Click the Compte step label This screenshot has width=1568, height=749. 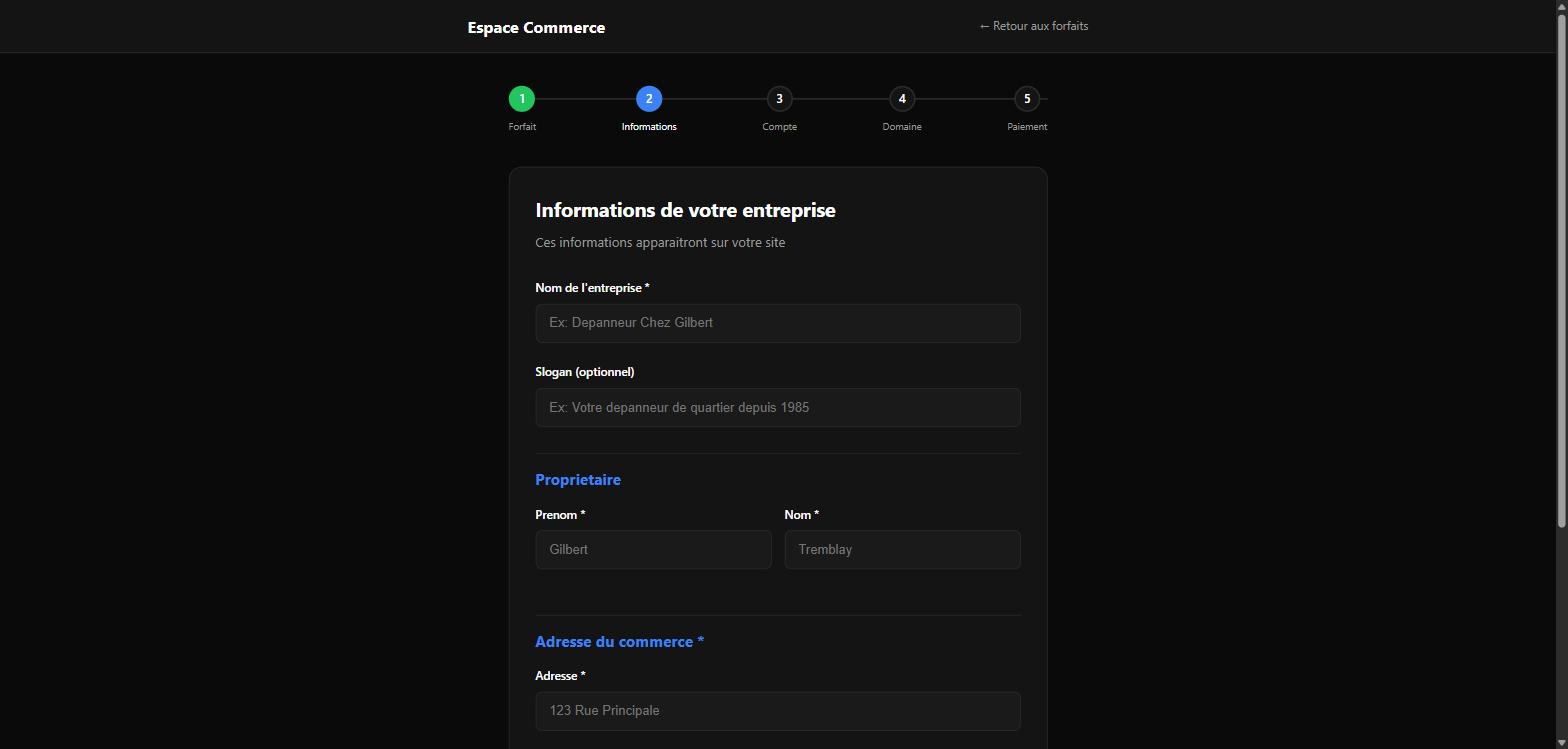pos(779,127)
